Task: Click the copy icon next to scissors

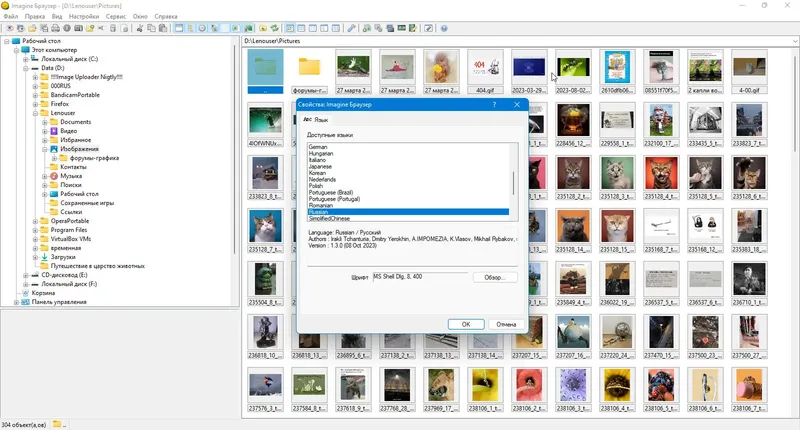Action: [x=151, y=28]
